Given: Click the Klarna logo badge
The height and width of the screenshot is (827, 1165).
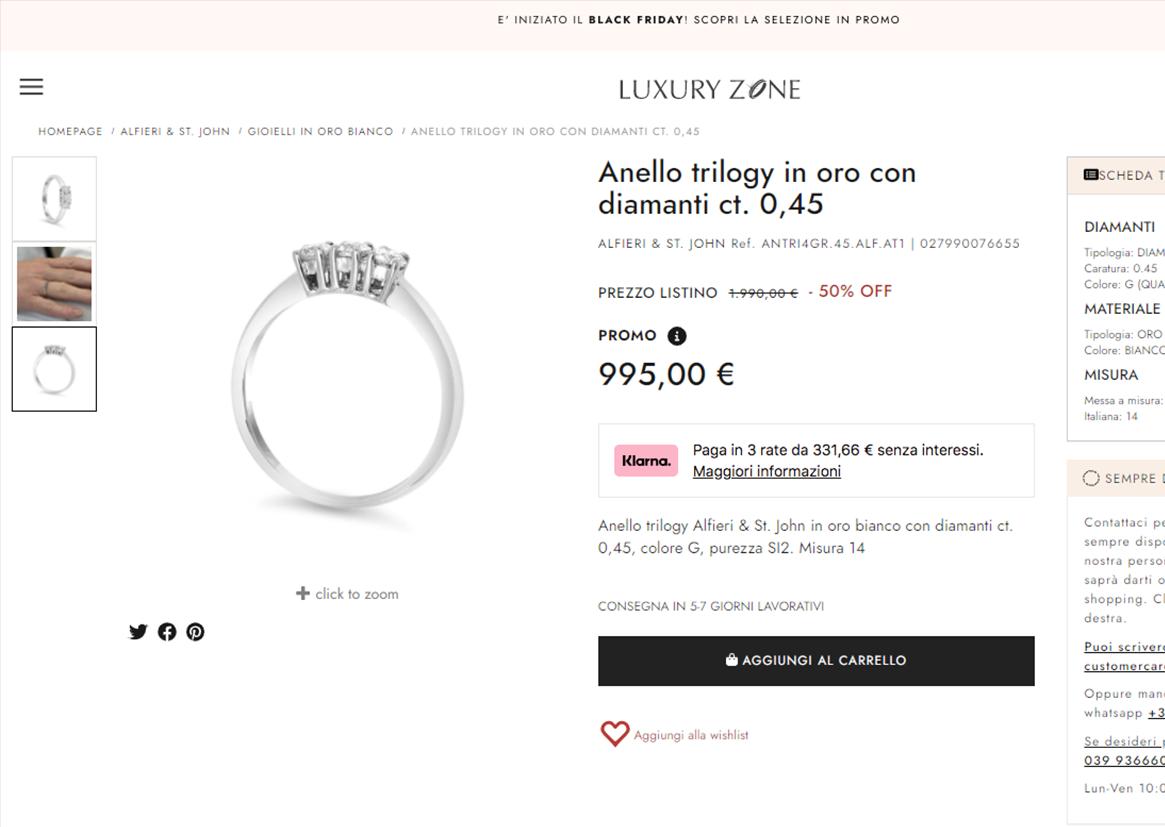Looking at the screenshot, I should (x=645, y=461).
